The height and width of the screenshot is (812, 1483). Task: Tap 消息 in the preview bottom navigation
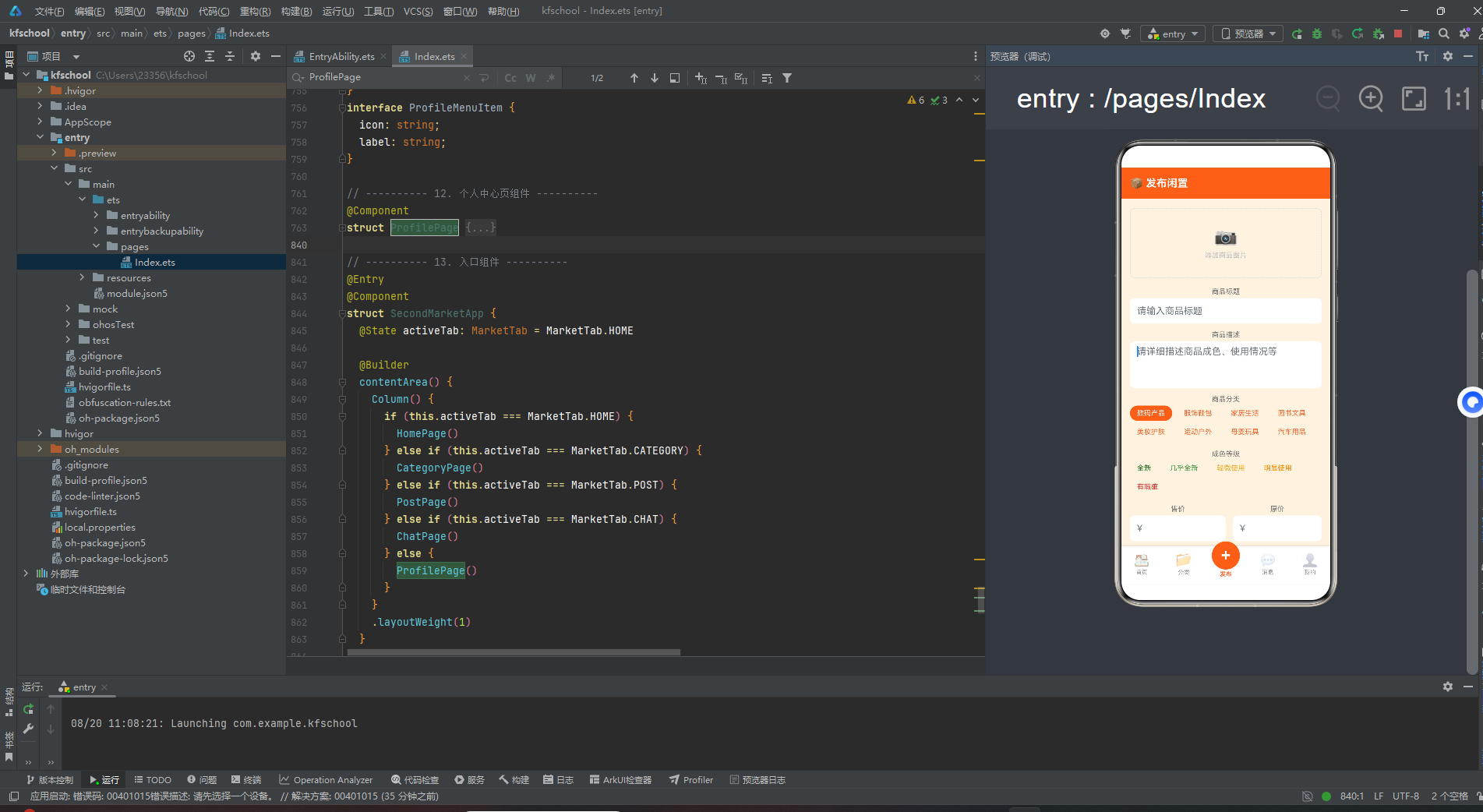point(1268,564)
